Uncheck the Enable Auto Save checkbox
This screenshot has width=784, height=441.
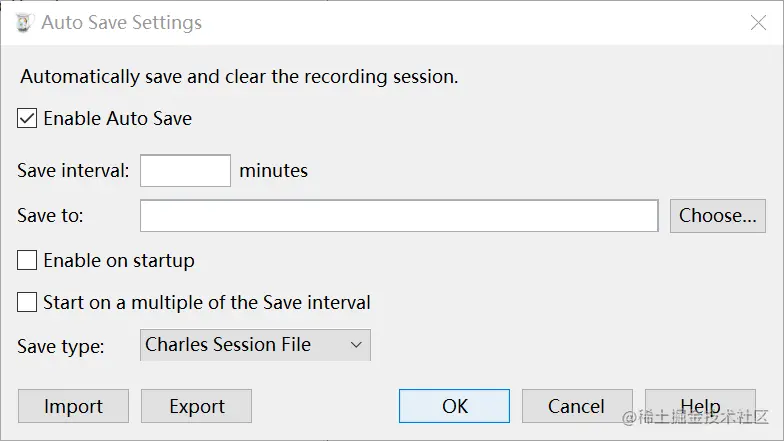[27, 118]
